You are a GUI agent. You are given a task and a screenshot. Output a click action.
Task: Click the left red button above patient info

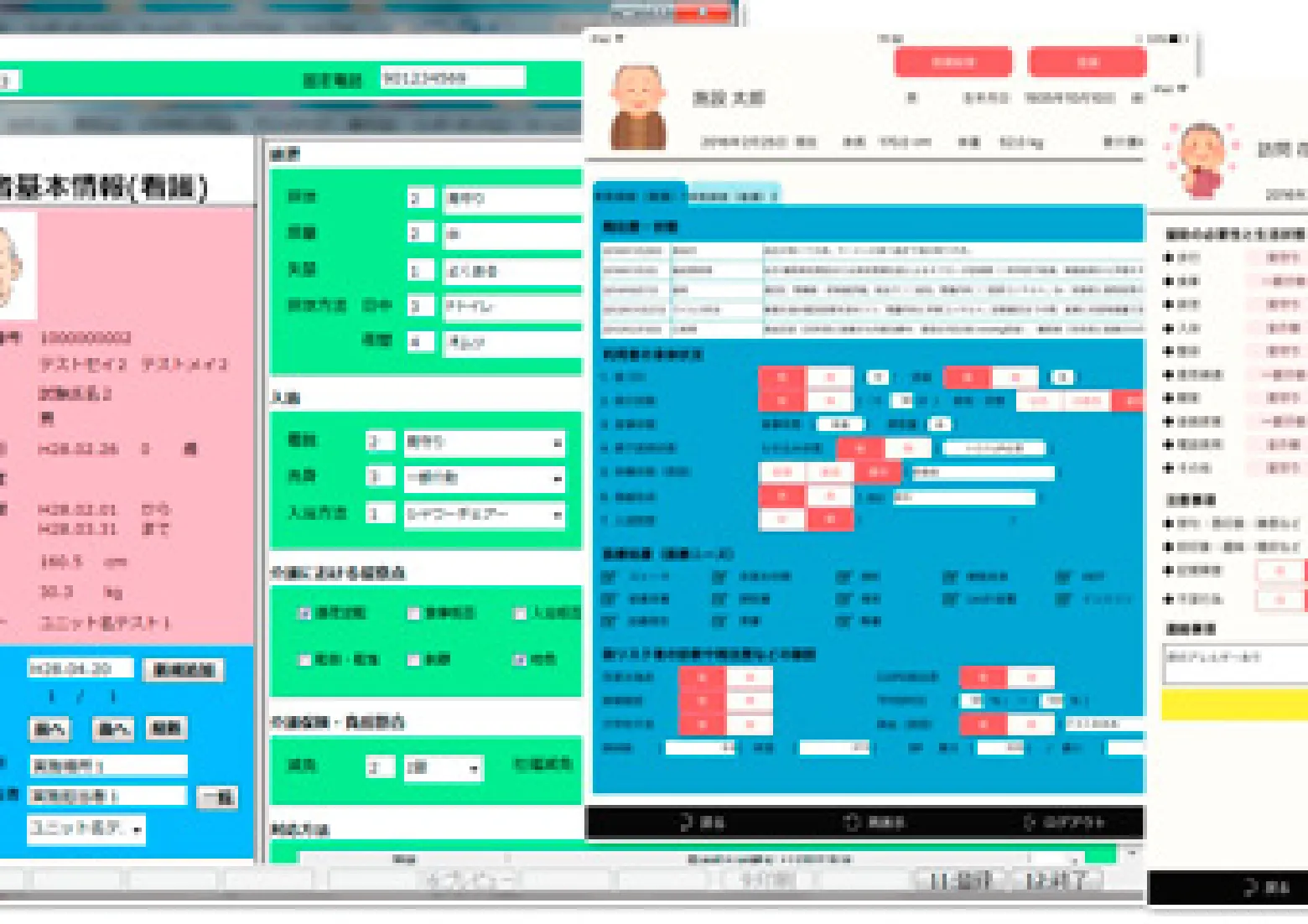pos(952,62)
